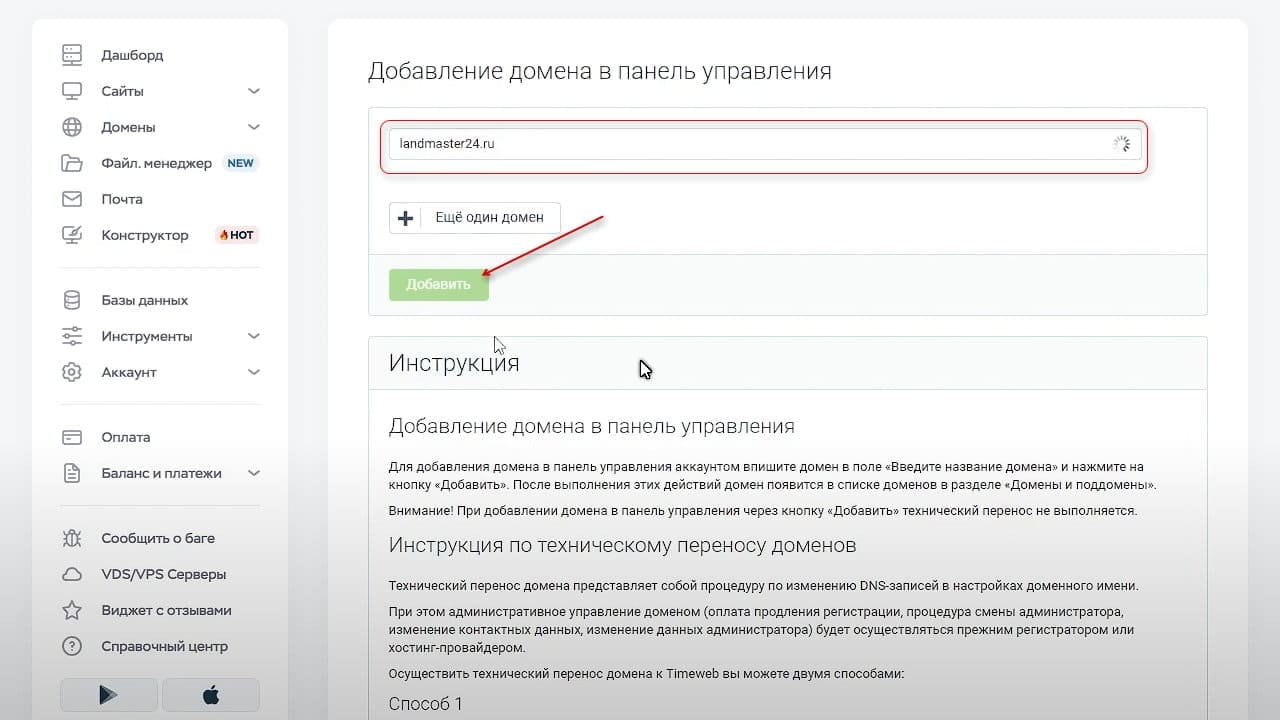Viewport: 1280px width, 720px height.
Task: Click the loading spinner in domain field
Action: pos(1122,144)
